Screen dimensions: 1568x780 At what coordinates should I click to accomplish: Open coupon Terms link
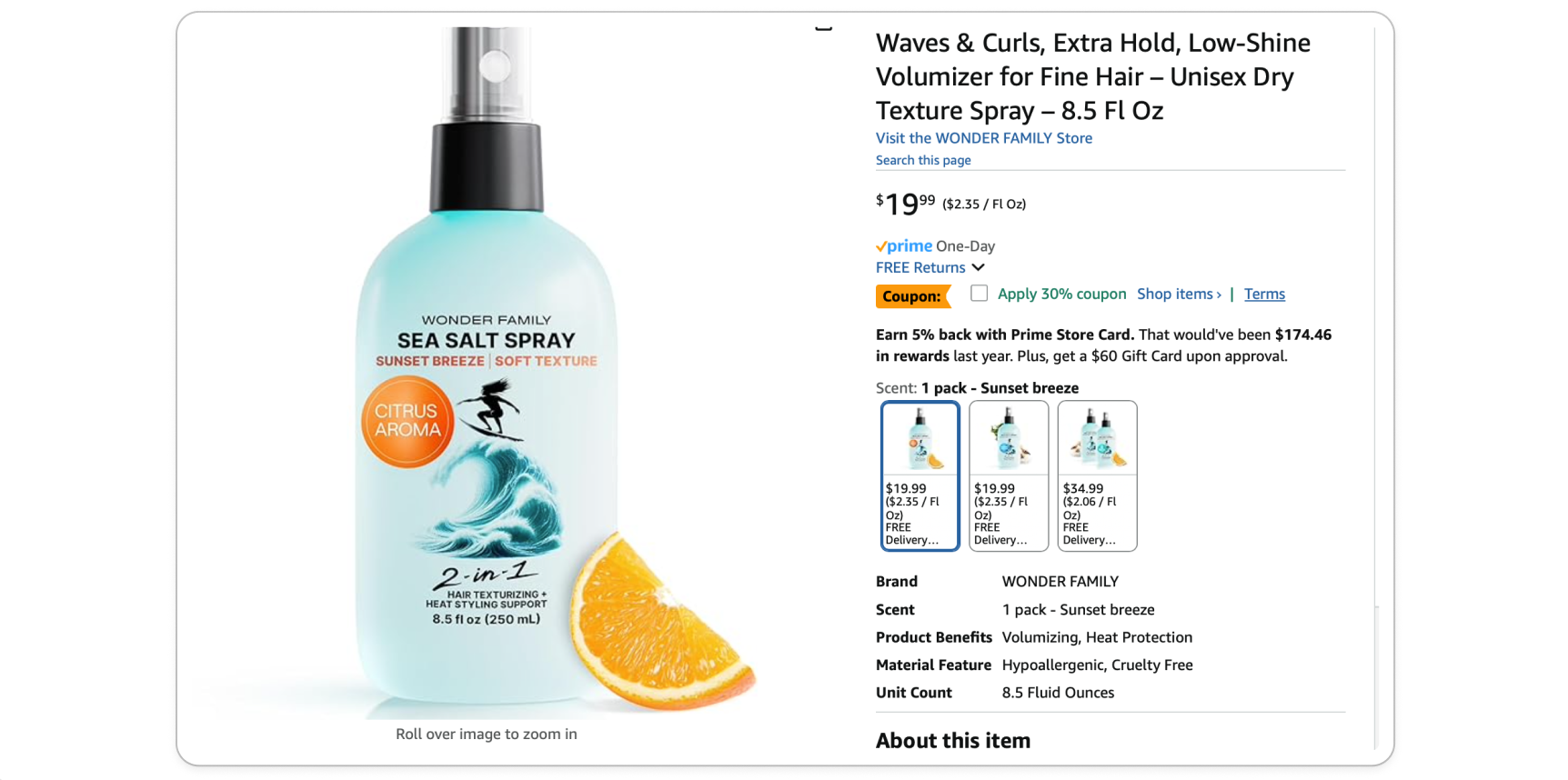click(x=1264, y=294)
